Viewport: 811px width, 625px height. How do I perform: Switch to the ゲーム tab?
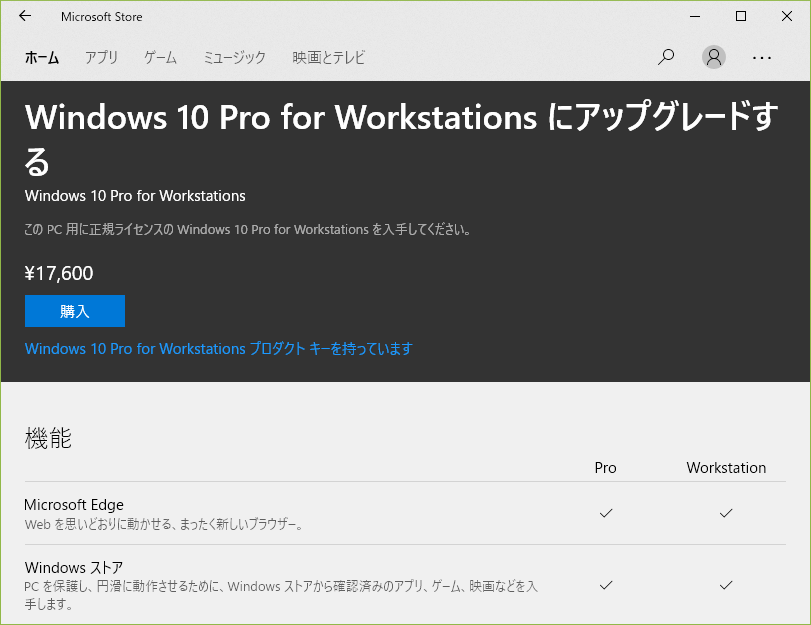coord(160,57)
